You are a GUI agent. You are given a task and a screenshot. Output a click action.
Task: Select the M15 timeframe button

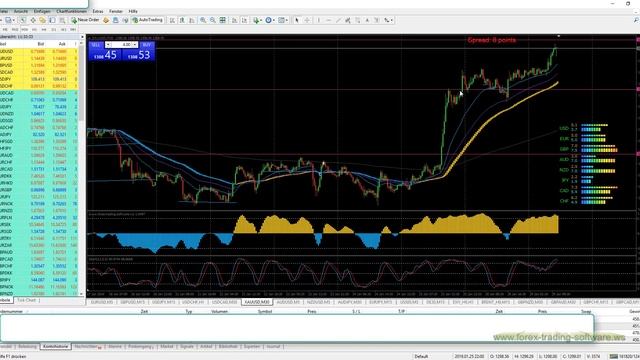coord(15,29)
